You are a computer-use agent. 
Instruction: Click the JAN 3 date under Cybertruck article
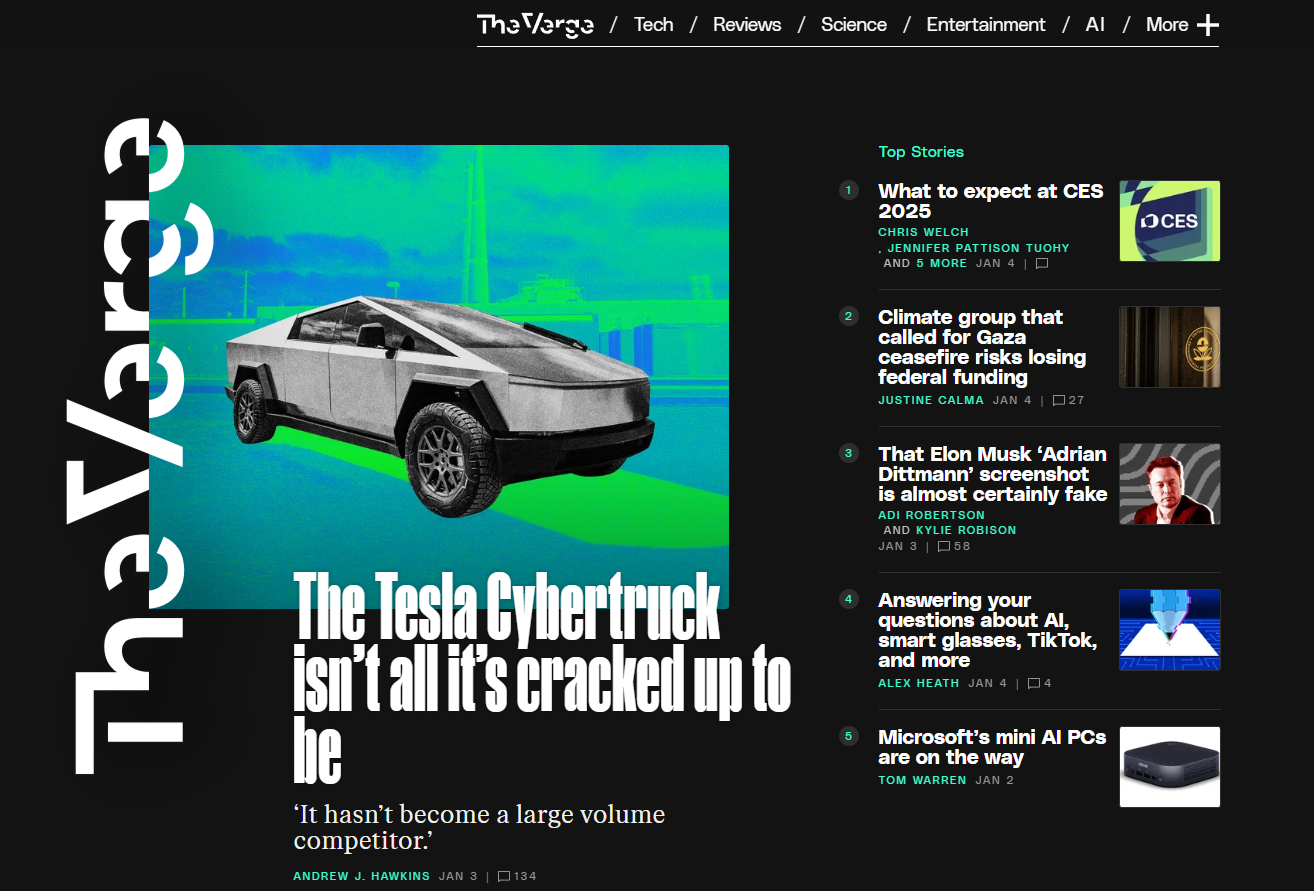(x=458, y=876)
